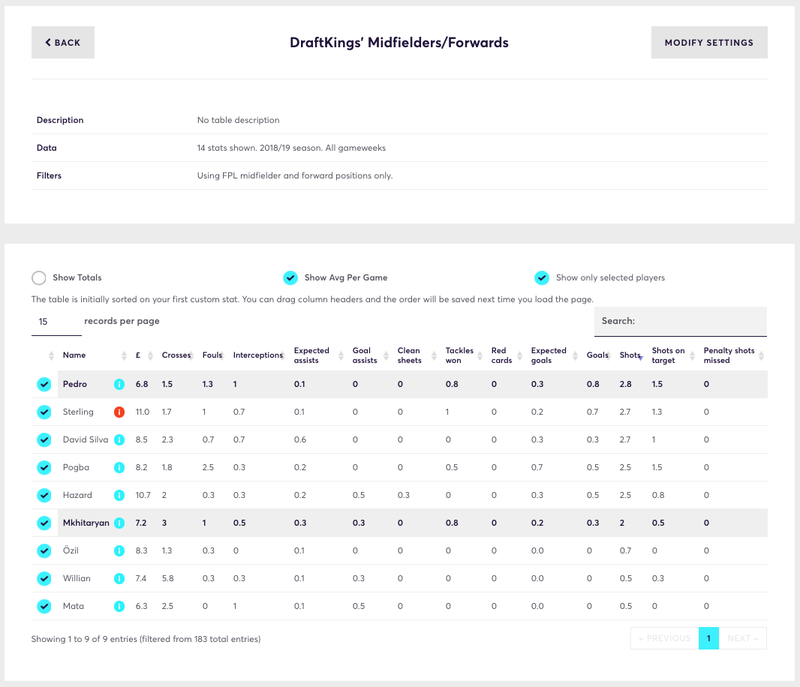
Task: Deselect Willian row checkmark
Action: (x=44, y=578)
